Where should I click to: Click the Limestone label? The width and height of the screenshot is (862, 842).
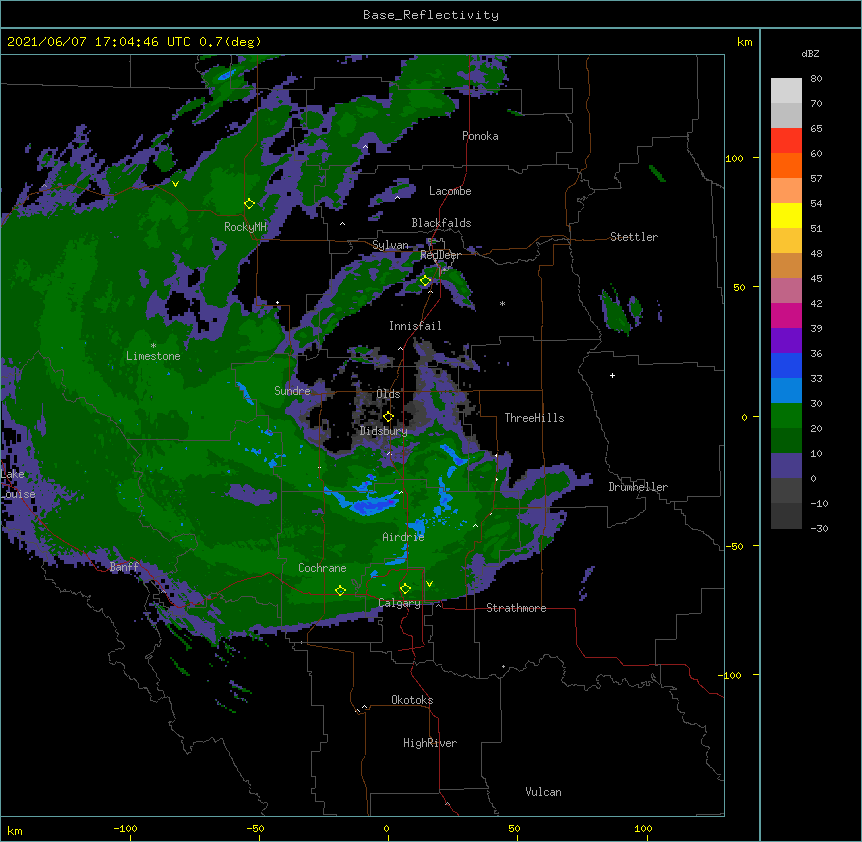(153, 356)
